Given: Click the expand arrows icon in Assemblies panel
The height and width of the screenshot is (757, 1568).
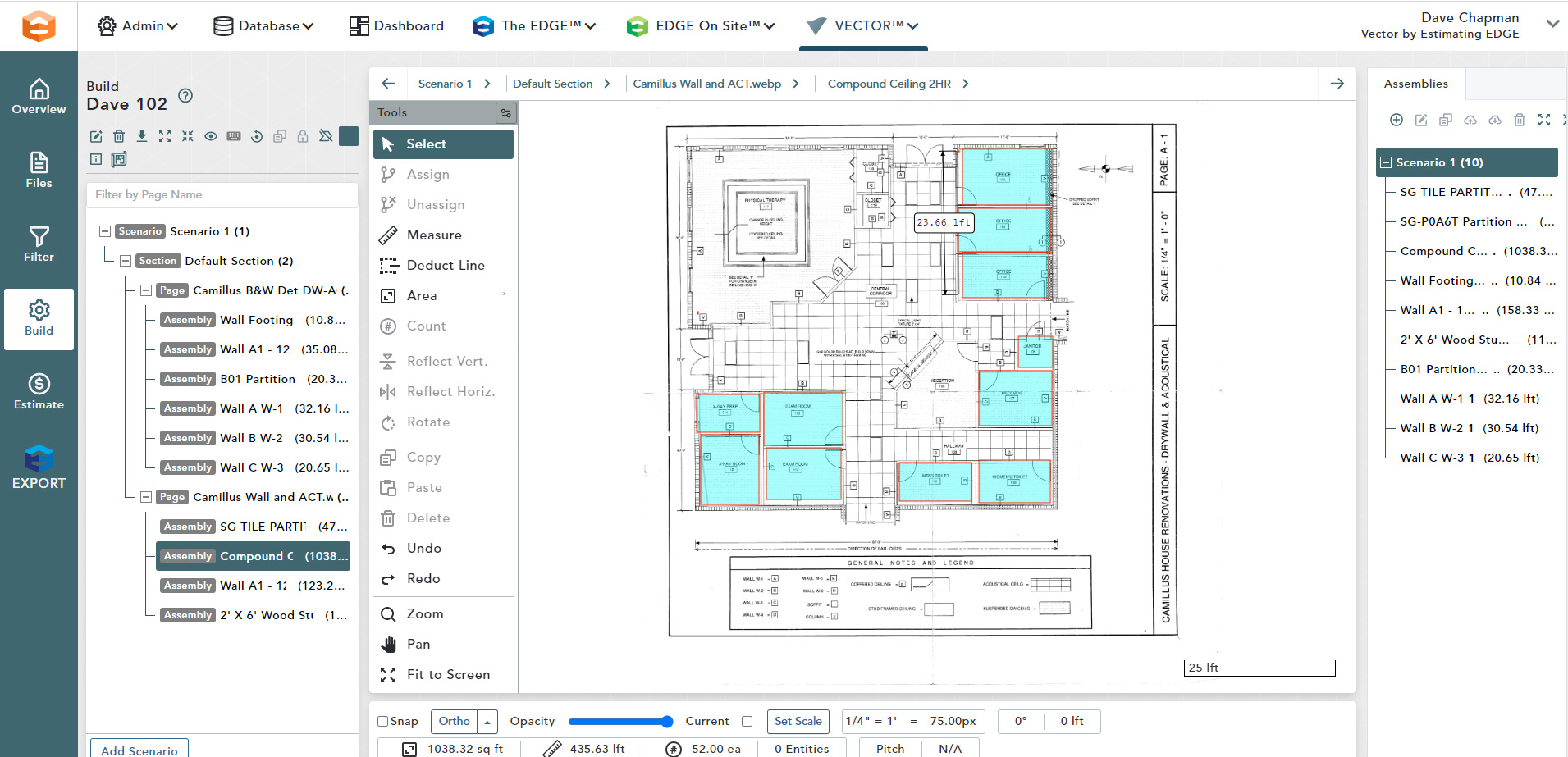Looking at the screenshot, I should tap(1544, 120).
